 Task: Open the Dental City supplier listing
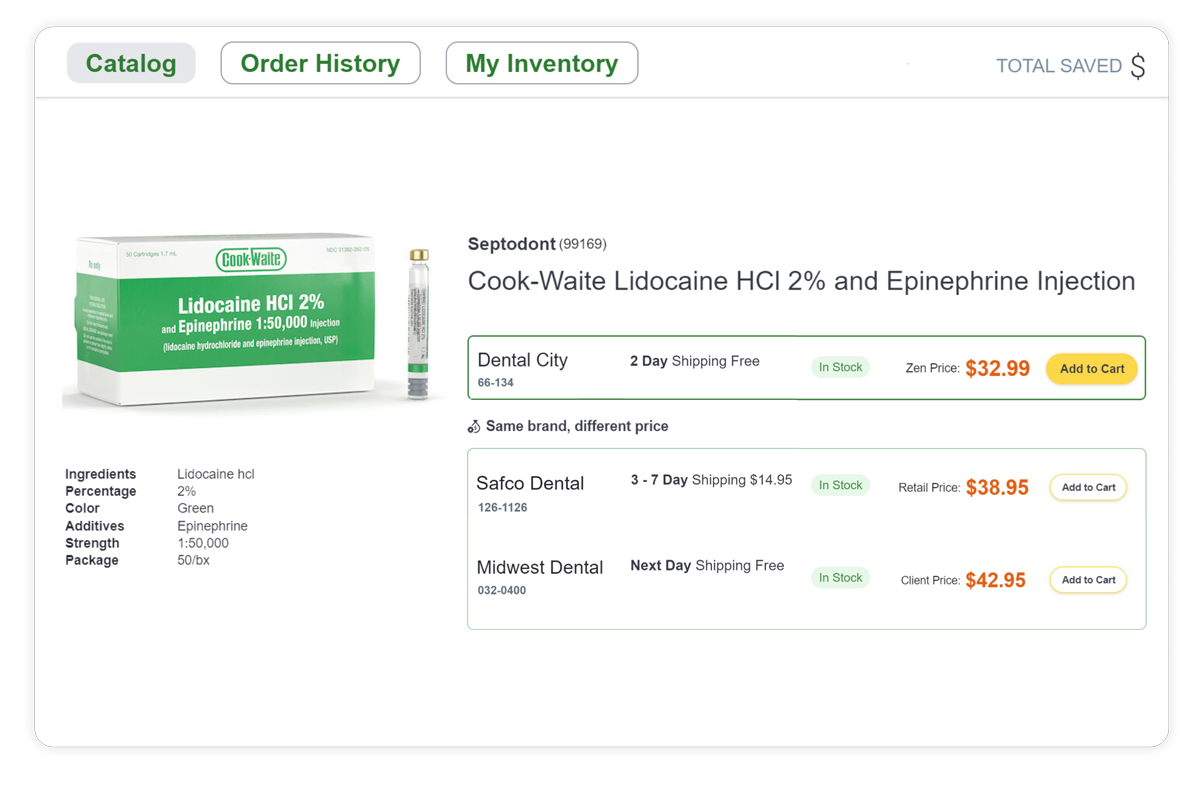(521, 359)
